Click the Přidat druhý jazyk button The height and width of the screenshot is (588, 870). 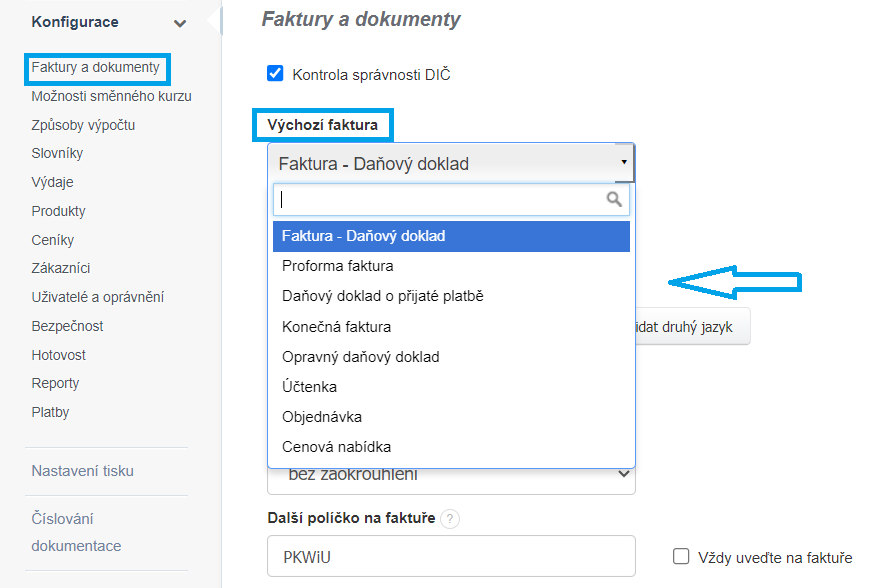[692, 327]
